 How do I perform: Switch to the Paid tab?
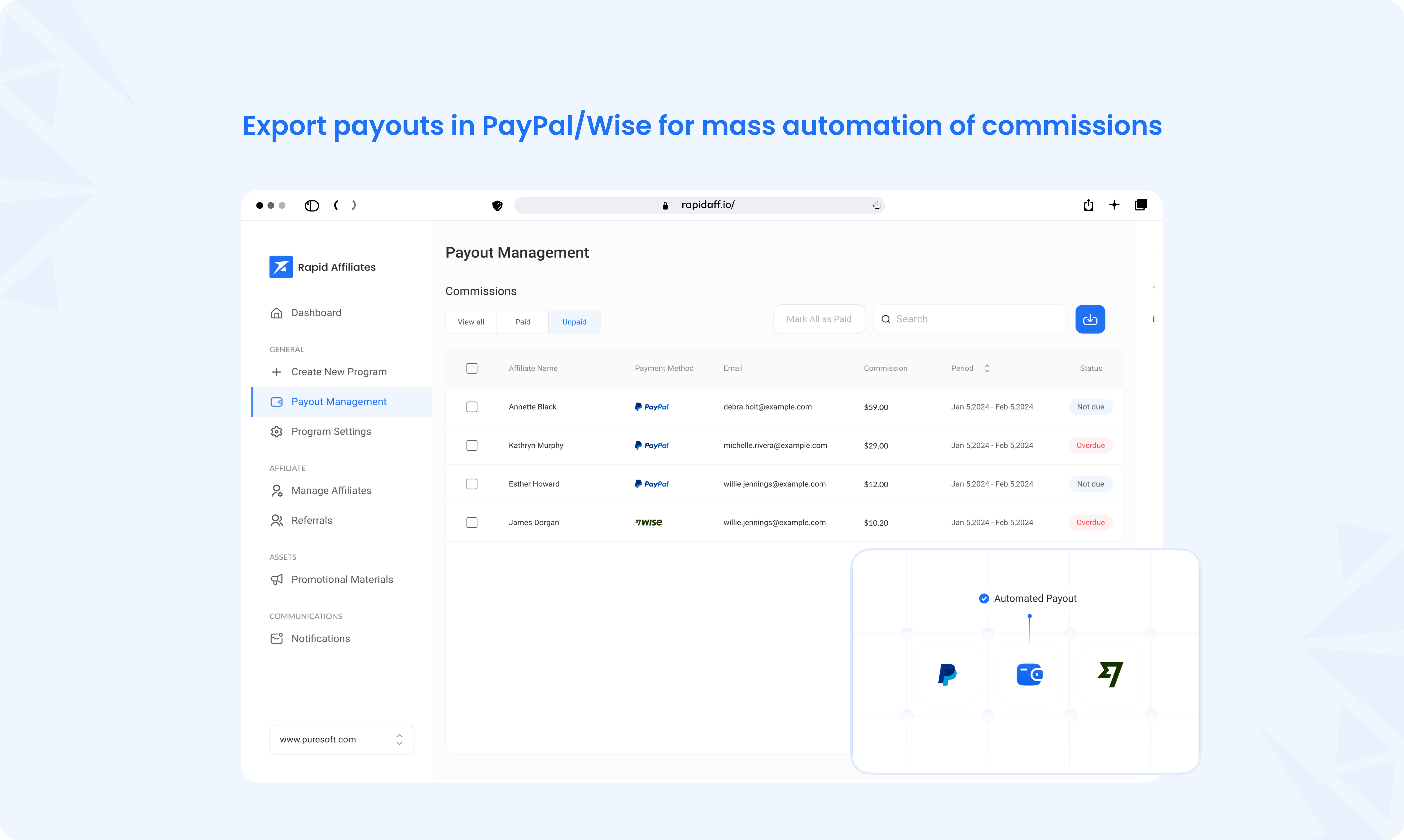523,322
